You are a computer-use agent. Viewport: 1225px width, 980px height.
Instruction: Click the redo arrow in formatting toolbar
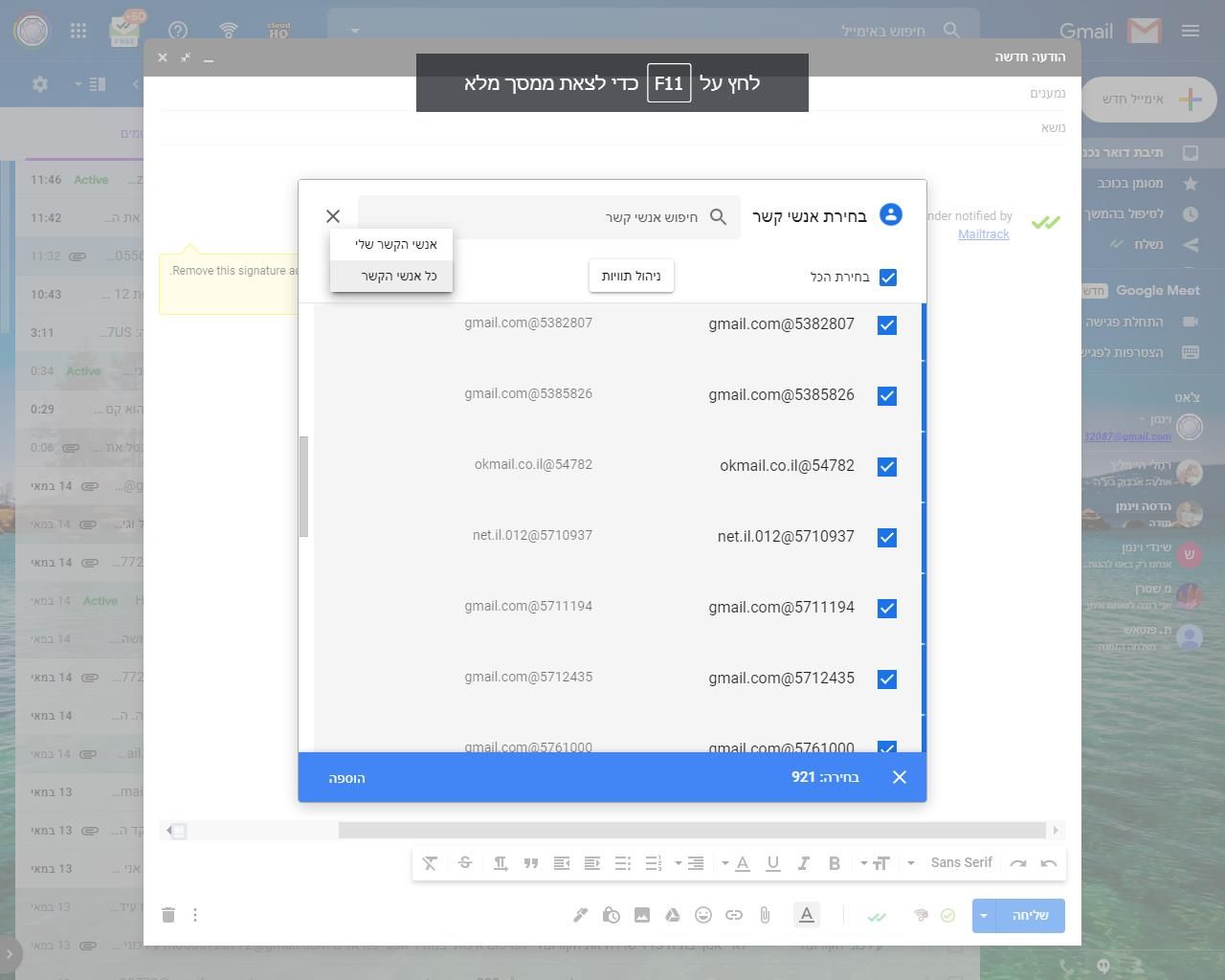click(1018, 863)
